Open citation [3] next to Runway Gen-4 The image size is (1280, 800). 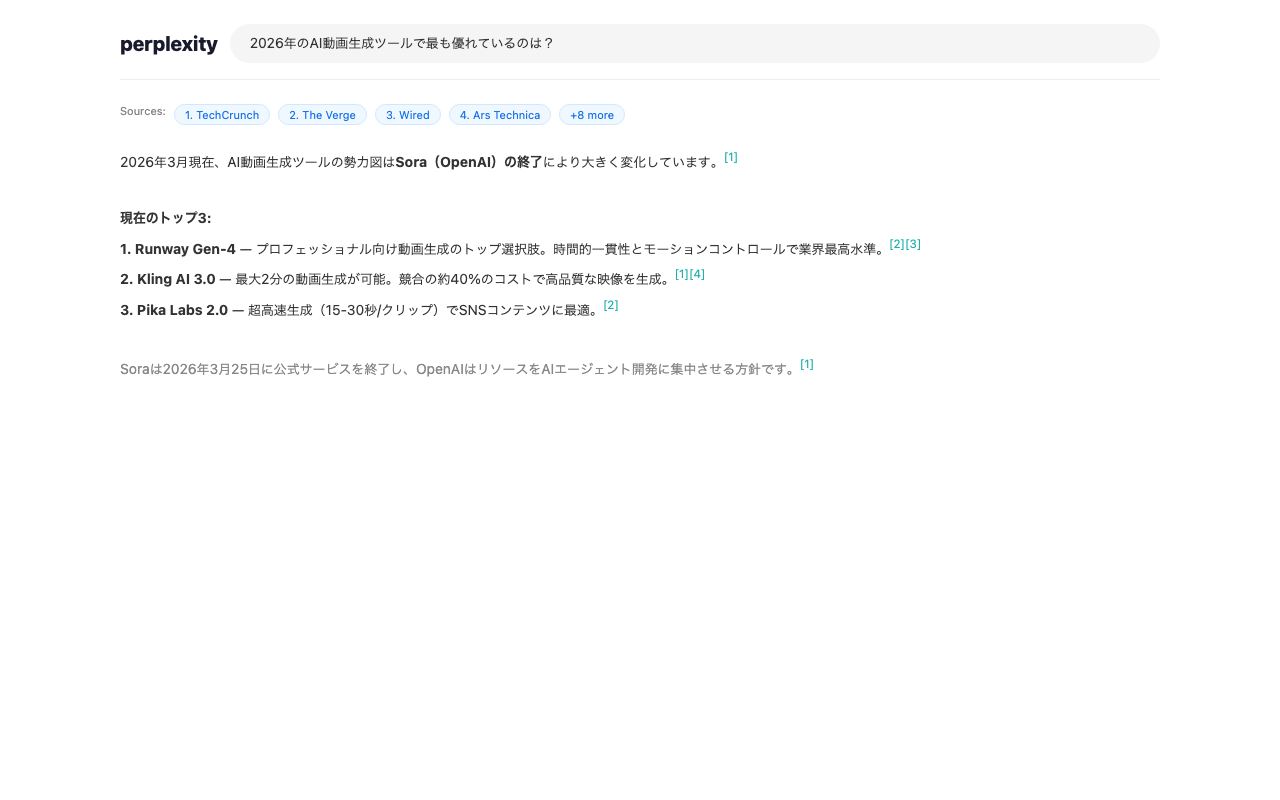coord(913,243)
